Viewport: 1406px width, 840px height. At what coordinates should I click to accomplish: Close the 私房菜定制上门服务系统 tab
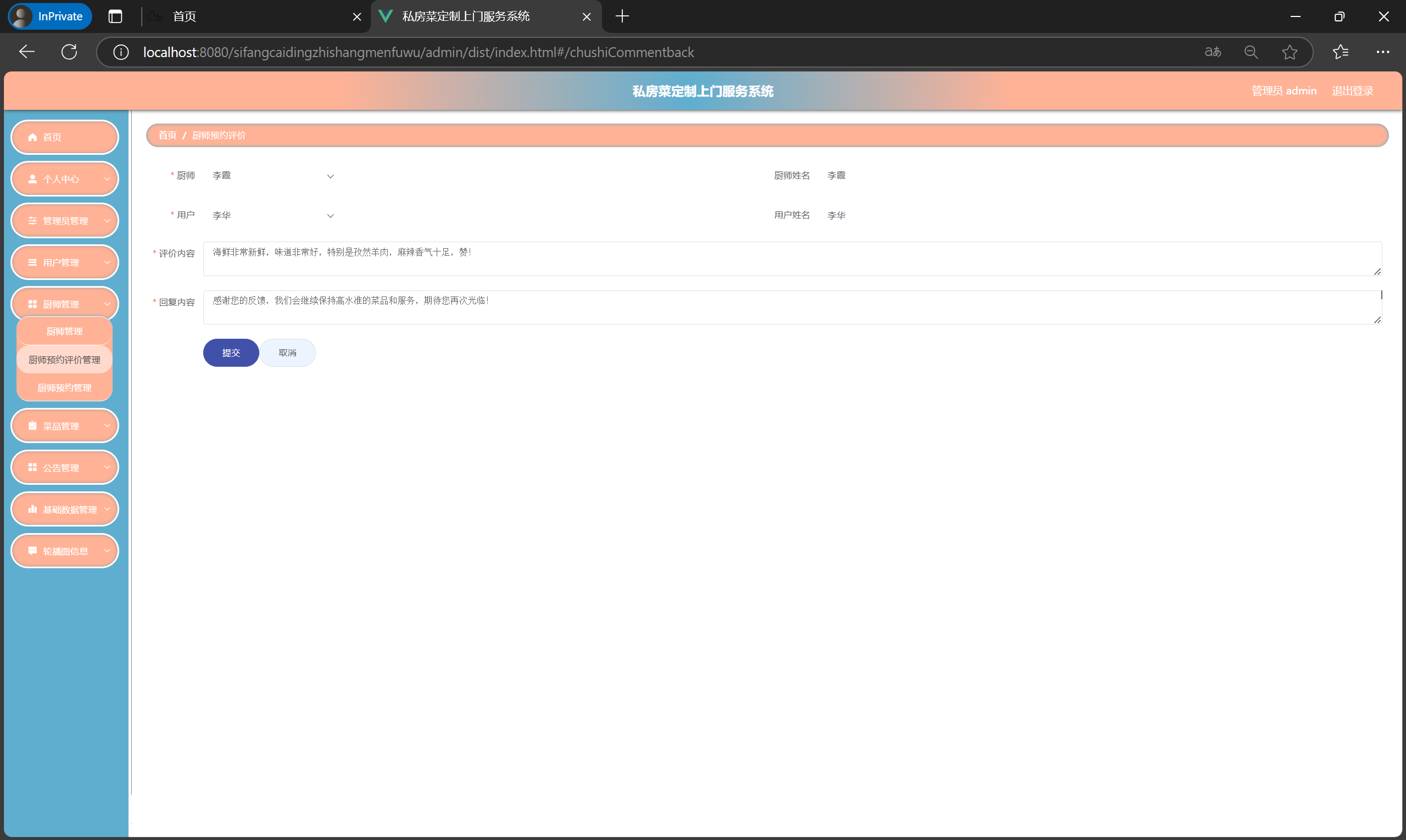[x=587, y=17]
